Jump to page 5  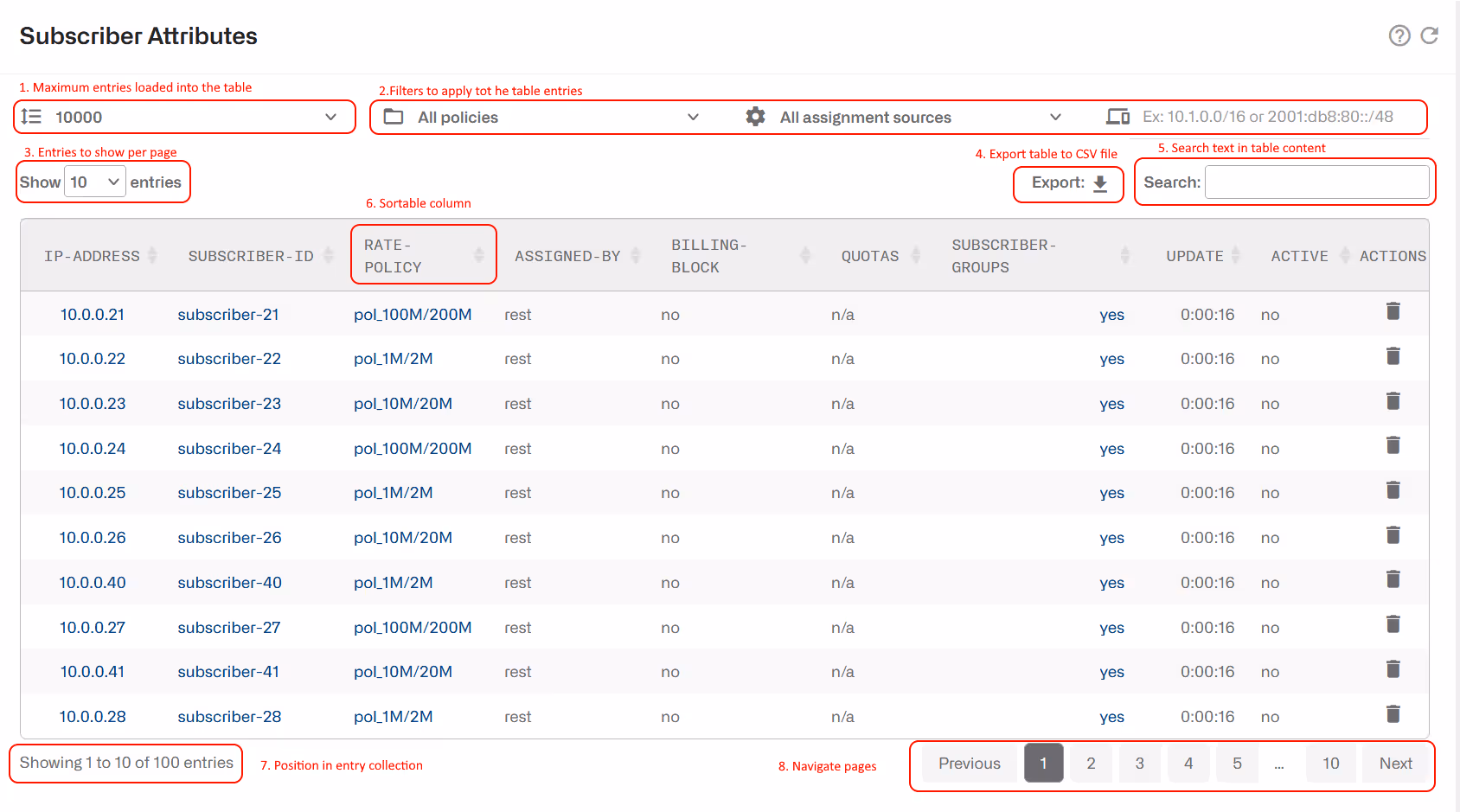[x=1237, y=764]
